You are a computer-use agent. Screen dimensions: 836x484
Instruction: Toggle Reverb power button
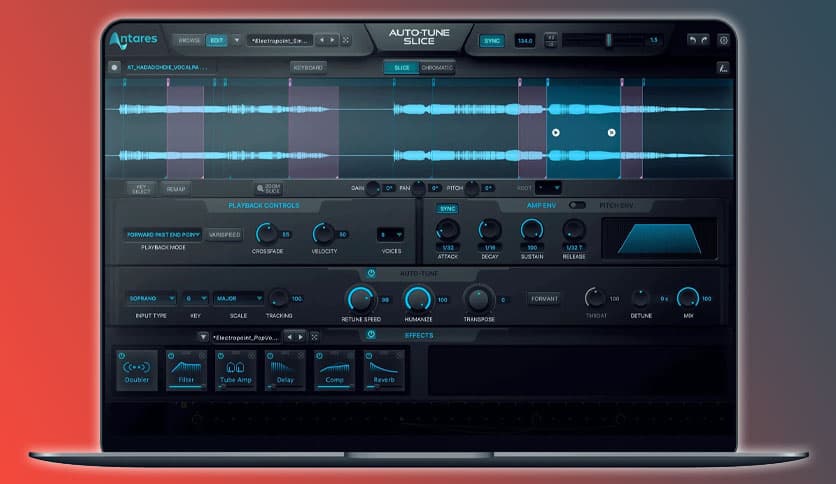point(368,356)
